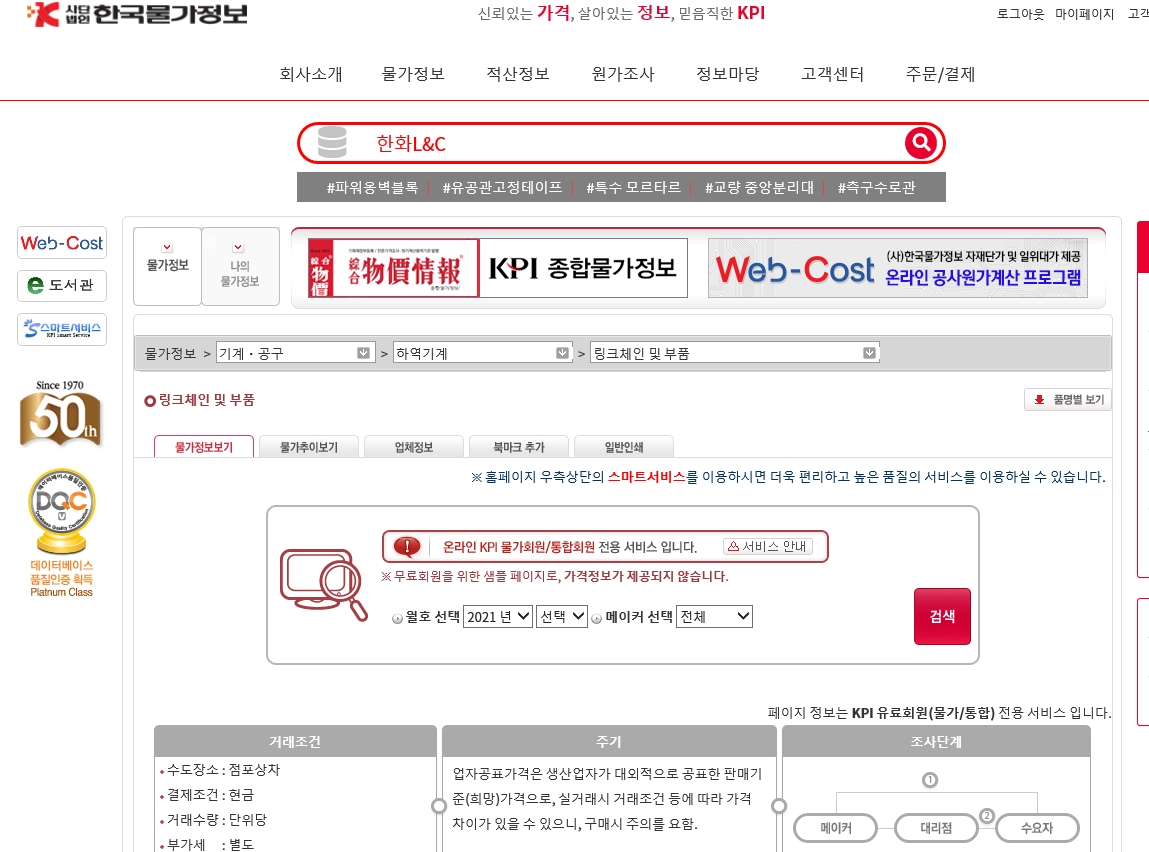Open the 2021 년 year dropdown

click(x=497, y=616)
